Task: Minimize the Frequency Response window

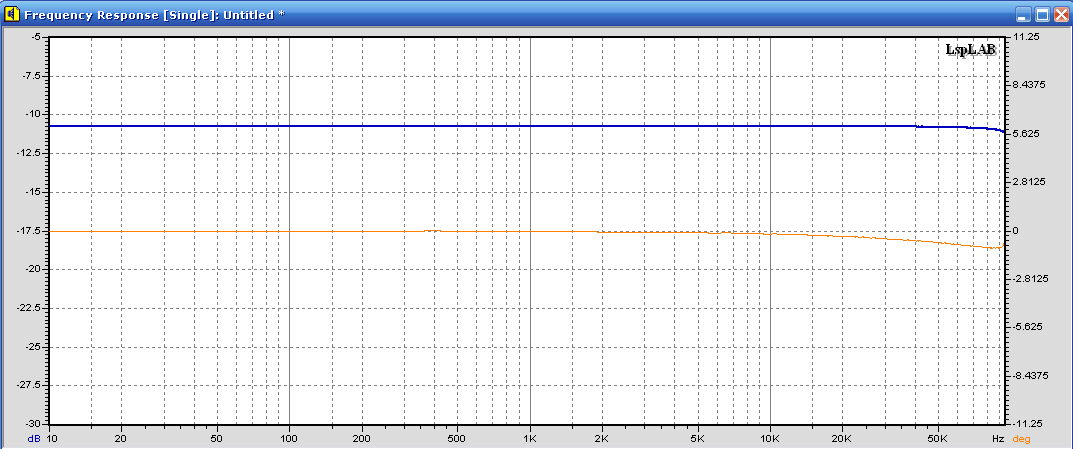Action: click(1022, 14)
